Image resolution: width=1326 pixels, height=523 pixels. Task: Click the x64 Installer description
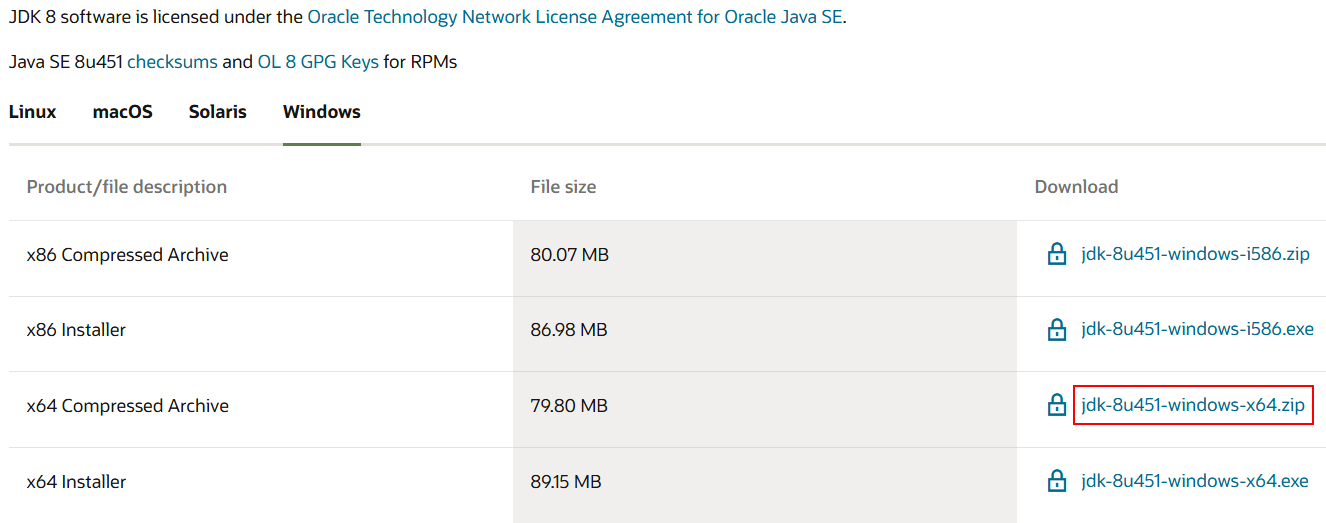coord(76,482)
